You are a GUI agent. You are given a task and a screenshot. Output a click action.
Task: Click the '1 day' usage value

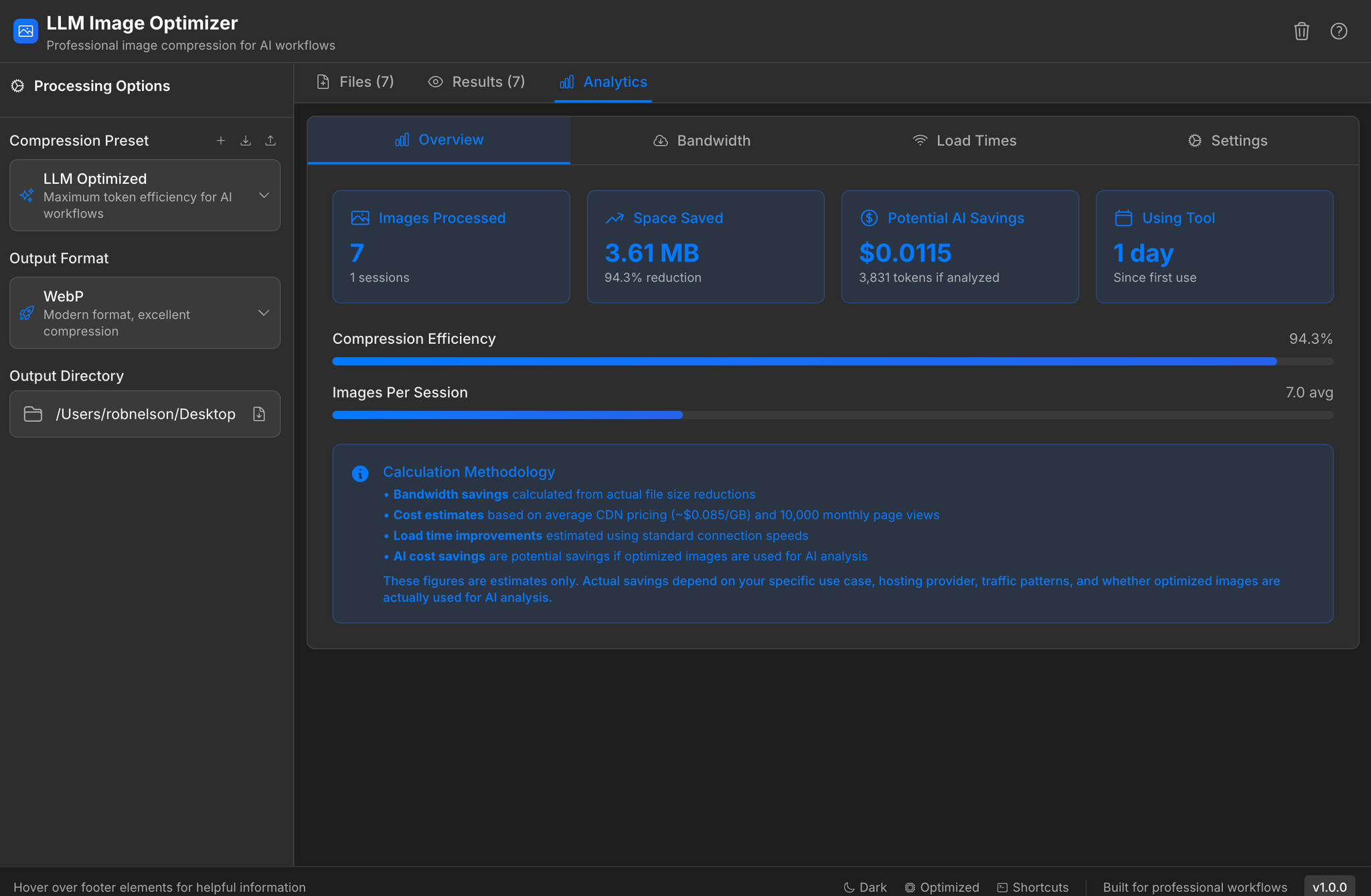tap(1143, 253)
